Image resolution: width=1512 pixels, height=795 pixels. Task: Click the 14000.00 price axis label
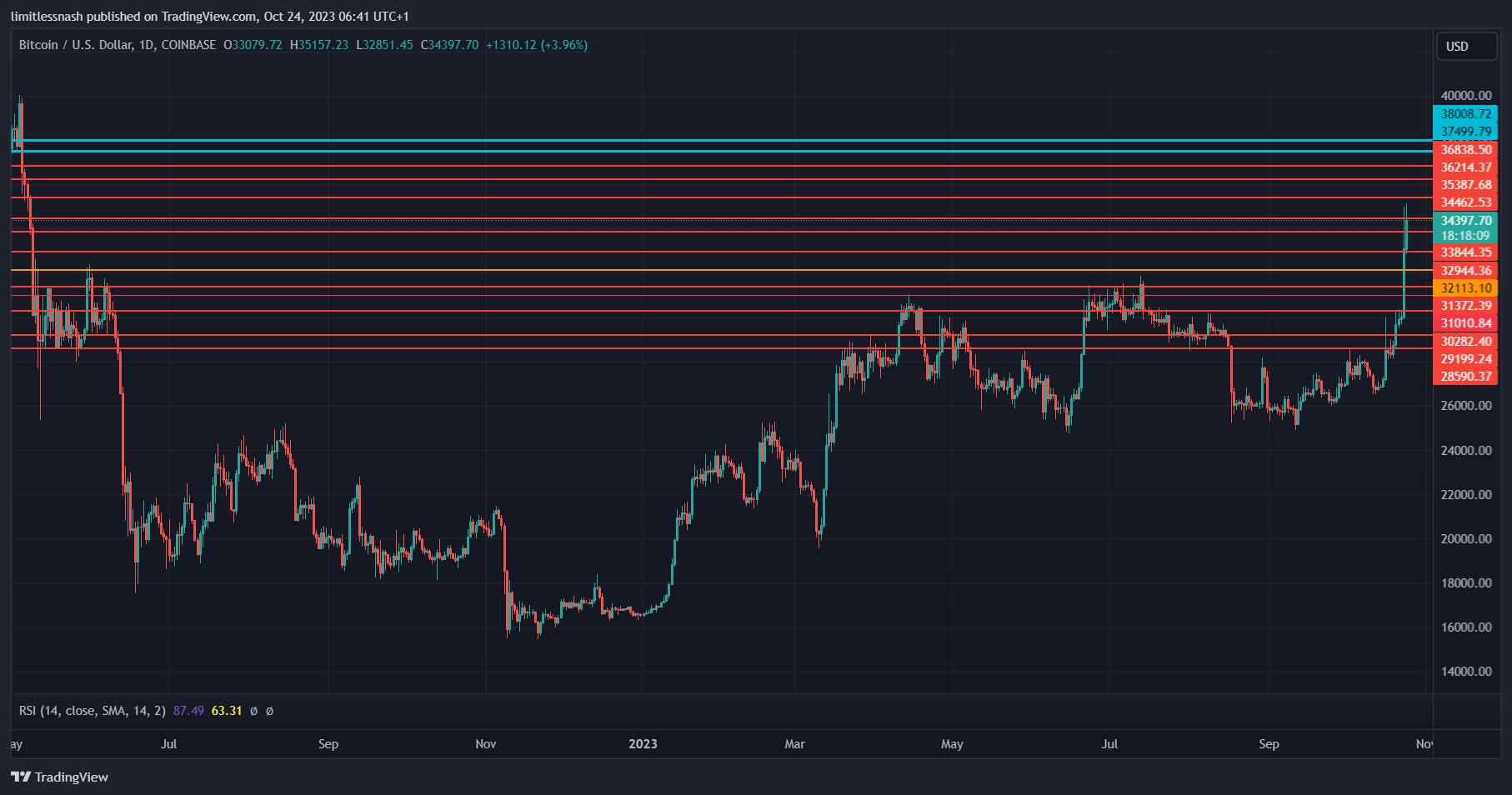[x=1466, y=672]
